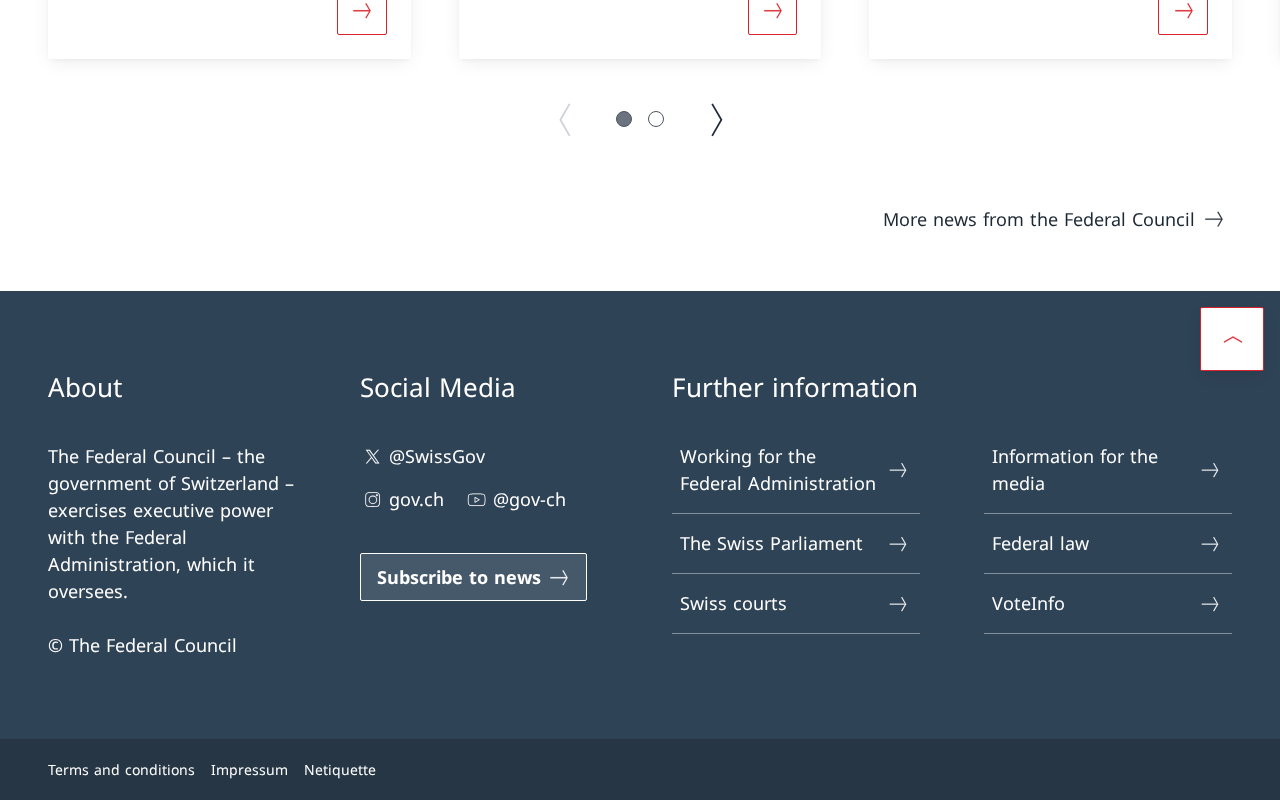Viewport: 1280px width, 800px height.
Task: Open Information for the media link
Action: (x=1108, y=470)
